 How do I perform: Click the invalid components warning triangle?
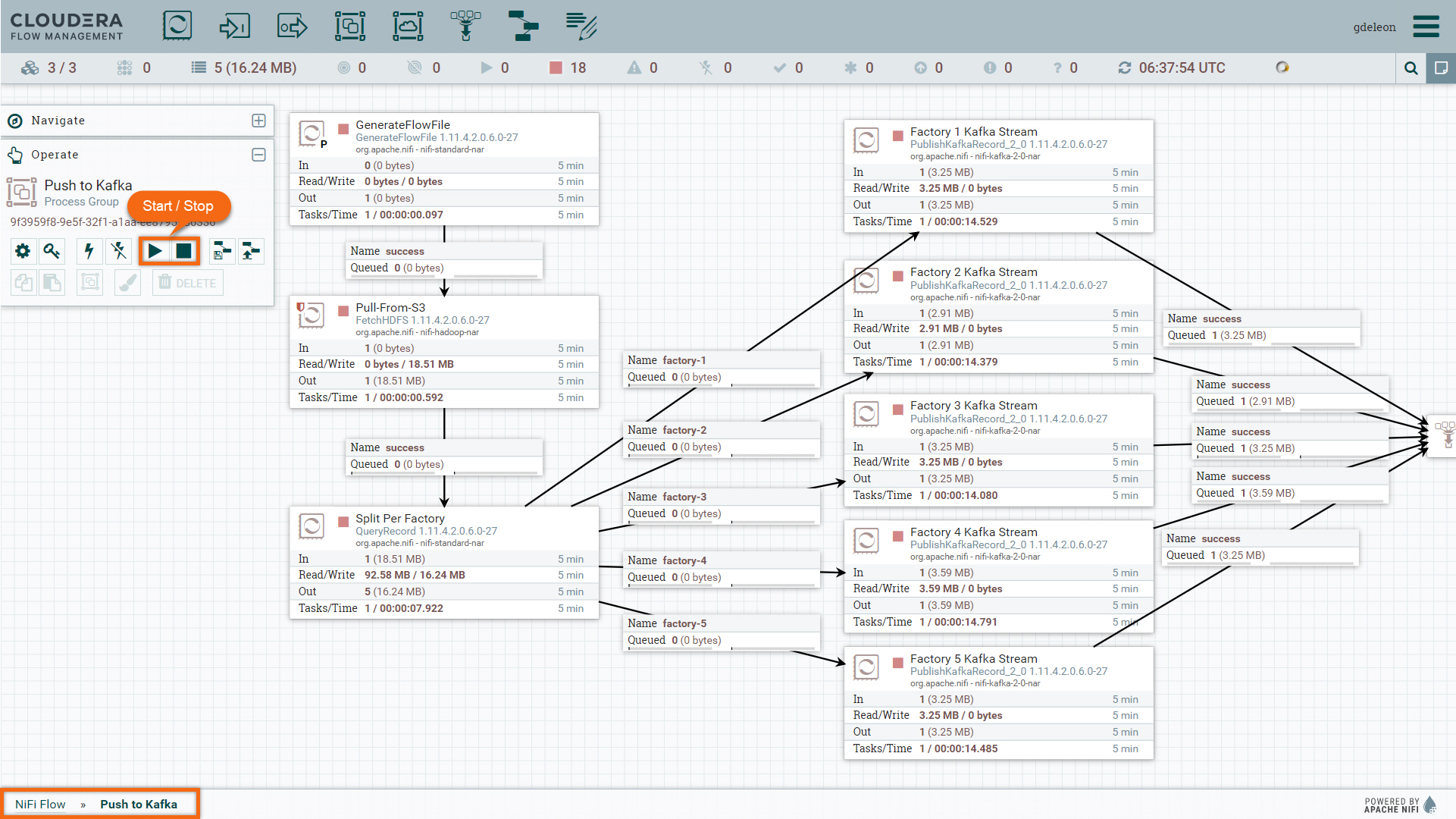click(x=642, y=68)
